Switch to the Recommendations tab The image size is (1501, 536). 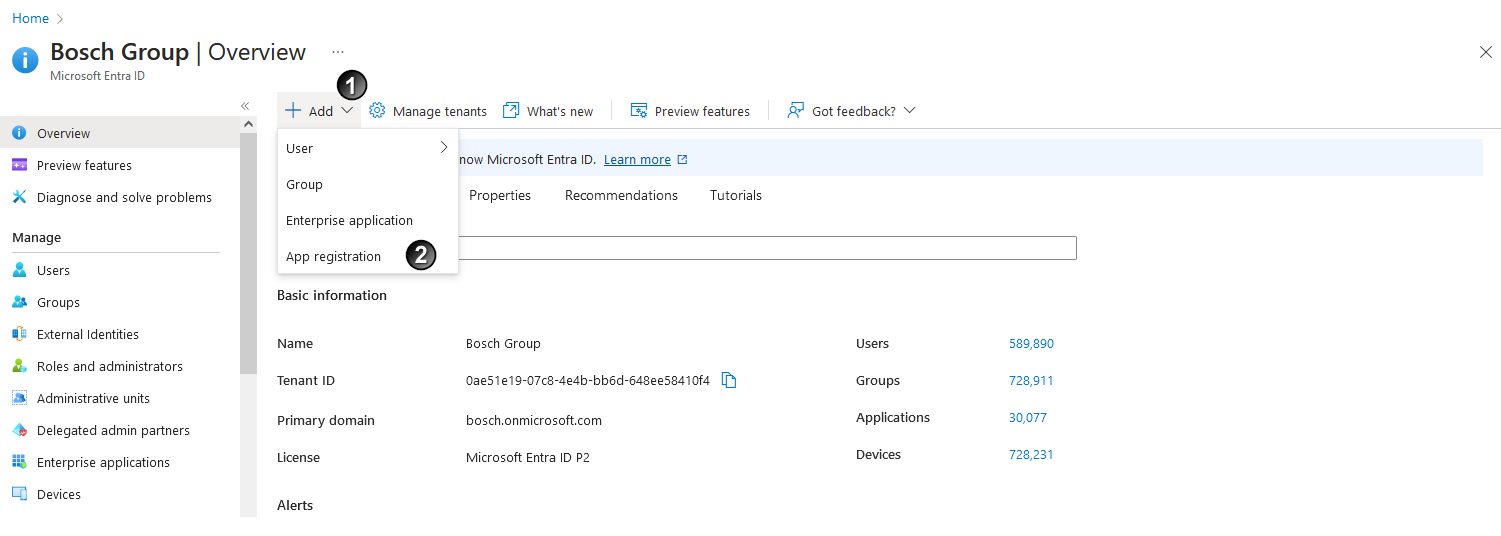[x=621, y=195]
